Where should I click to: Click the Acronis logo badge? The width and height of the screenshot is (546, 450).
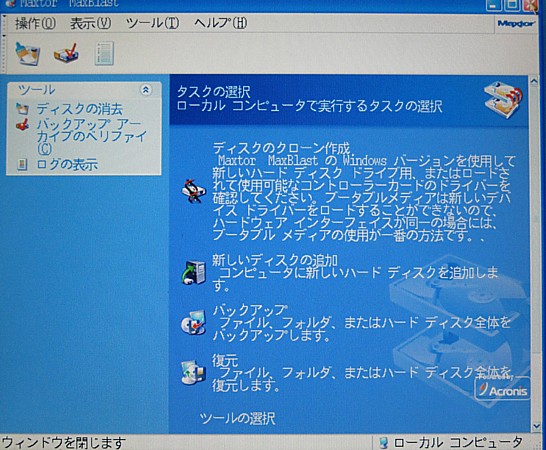click(503, 390)
